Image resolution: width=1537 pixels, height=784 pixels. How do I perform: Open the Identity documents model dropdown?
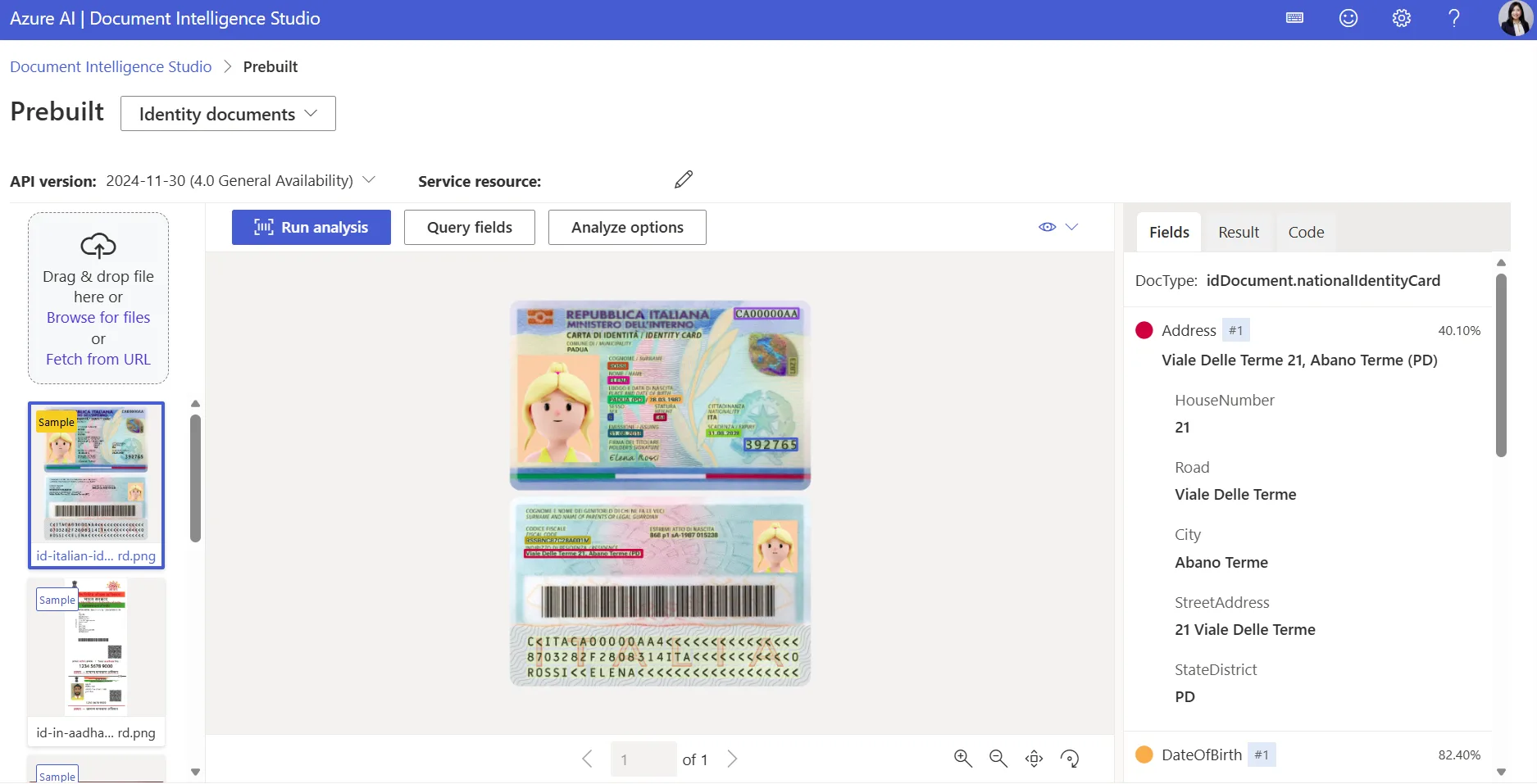coord(228,113)
